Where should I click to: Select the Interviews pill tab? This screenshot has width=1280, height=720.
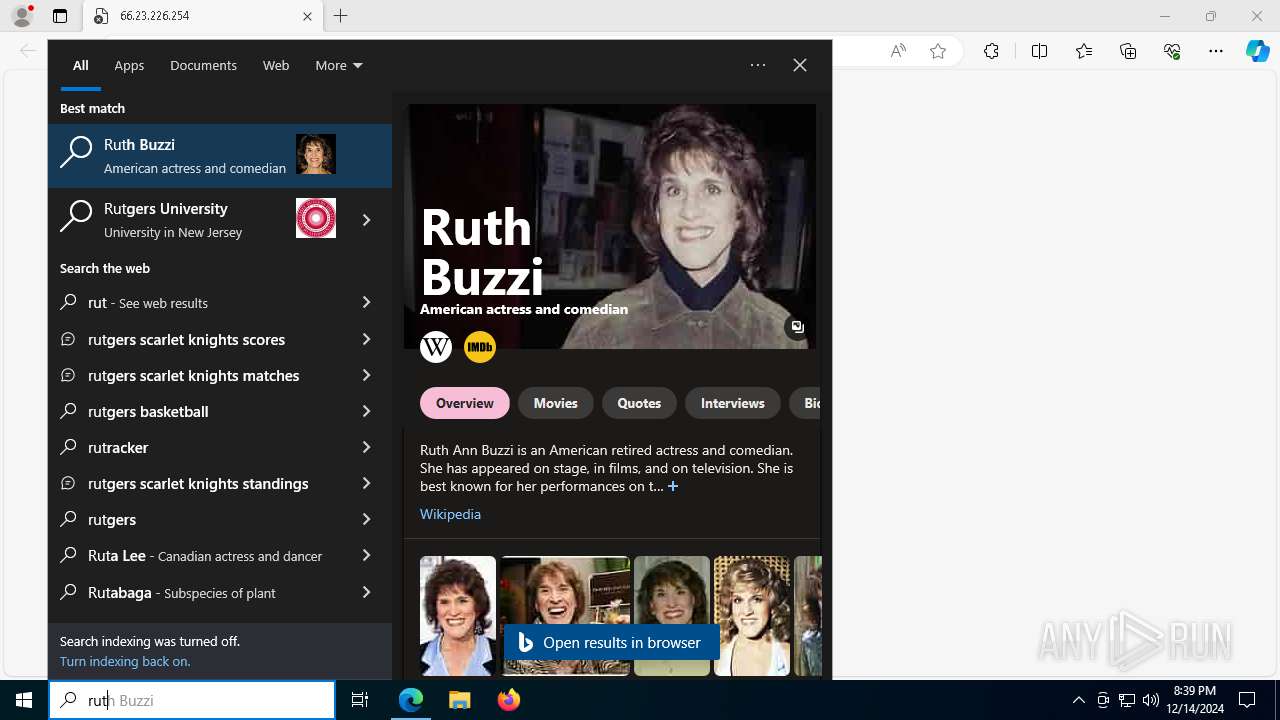point(733,403)
